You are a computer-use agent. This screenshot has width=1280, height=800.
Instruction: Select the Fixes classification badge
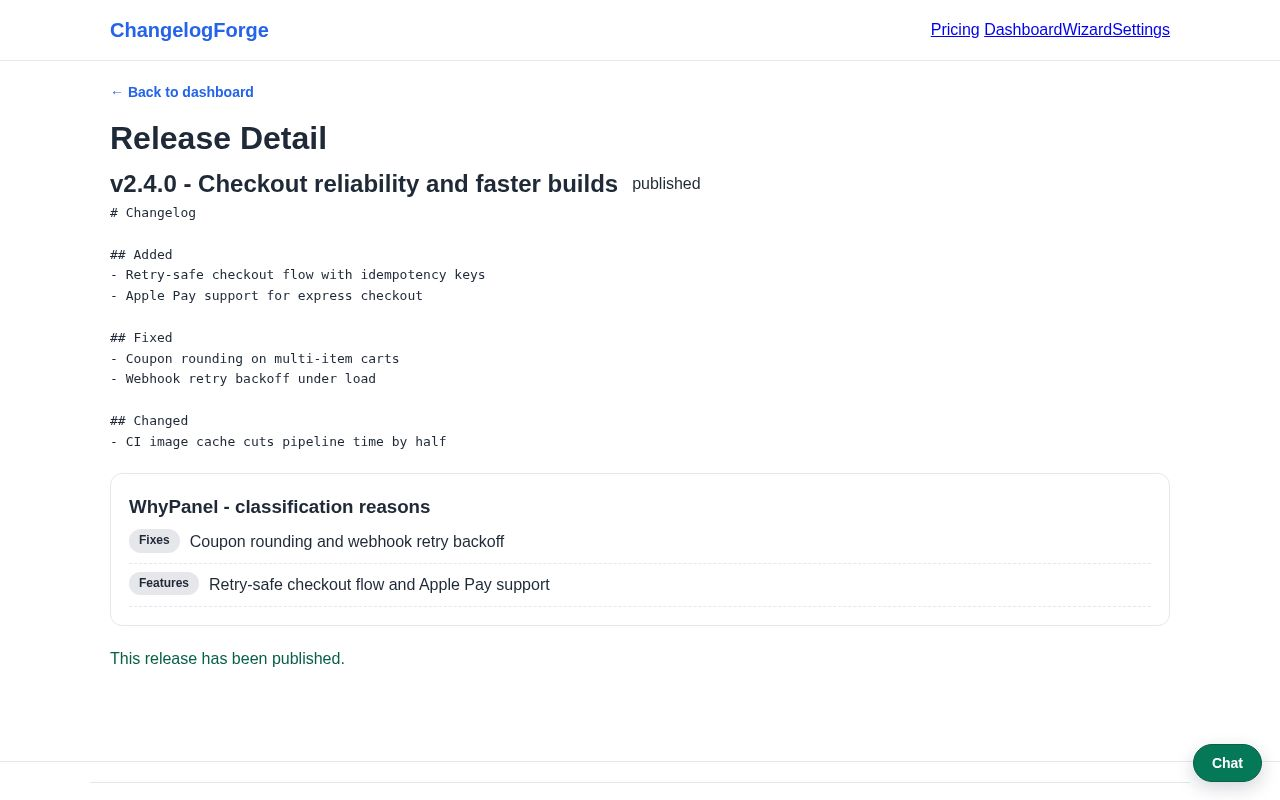click(x=154, y=541)
